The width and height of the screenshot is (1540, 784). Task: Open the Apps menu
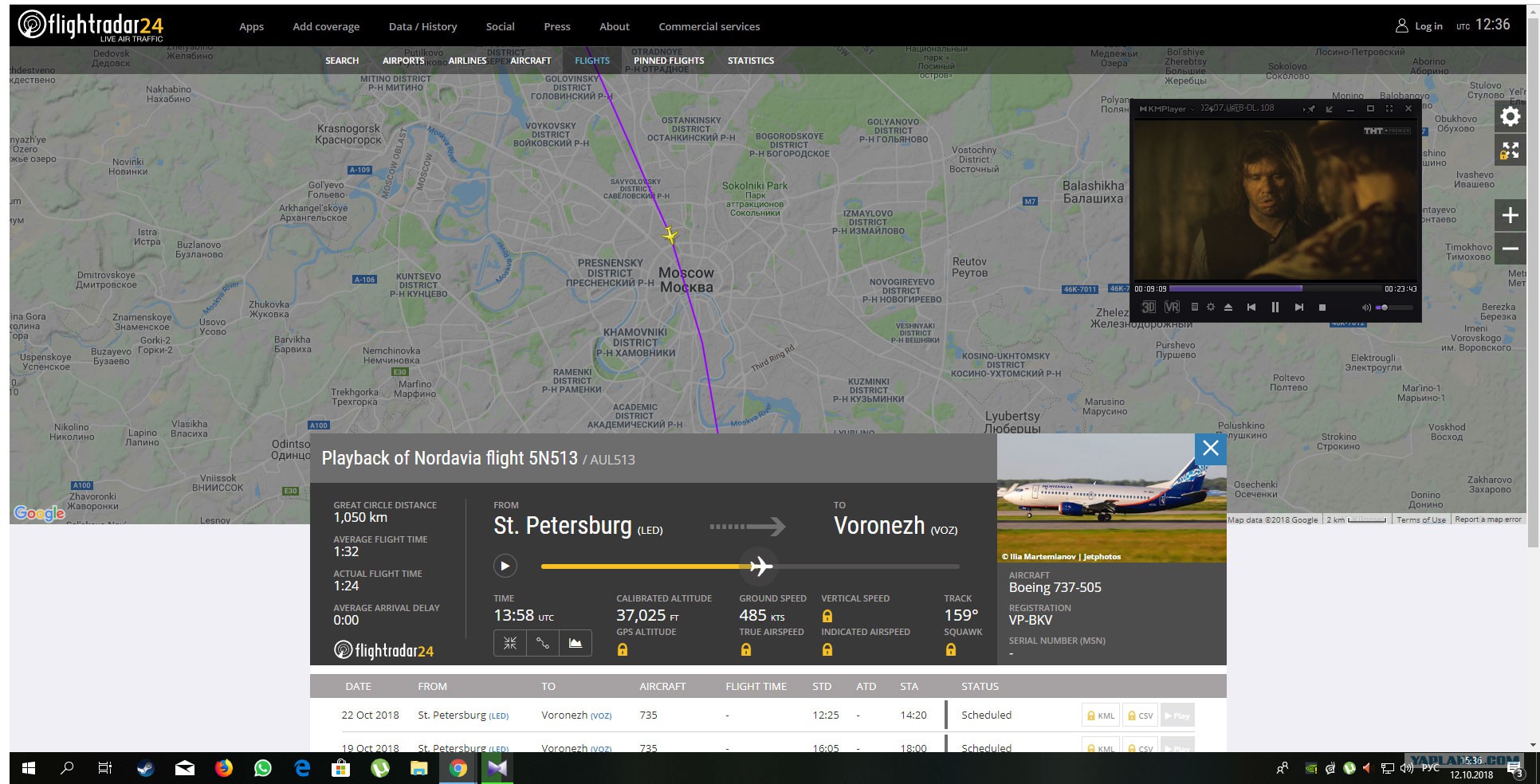pos(251,26)
